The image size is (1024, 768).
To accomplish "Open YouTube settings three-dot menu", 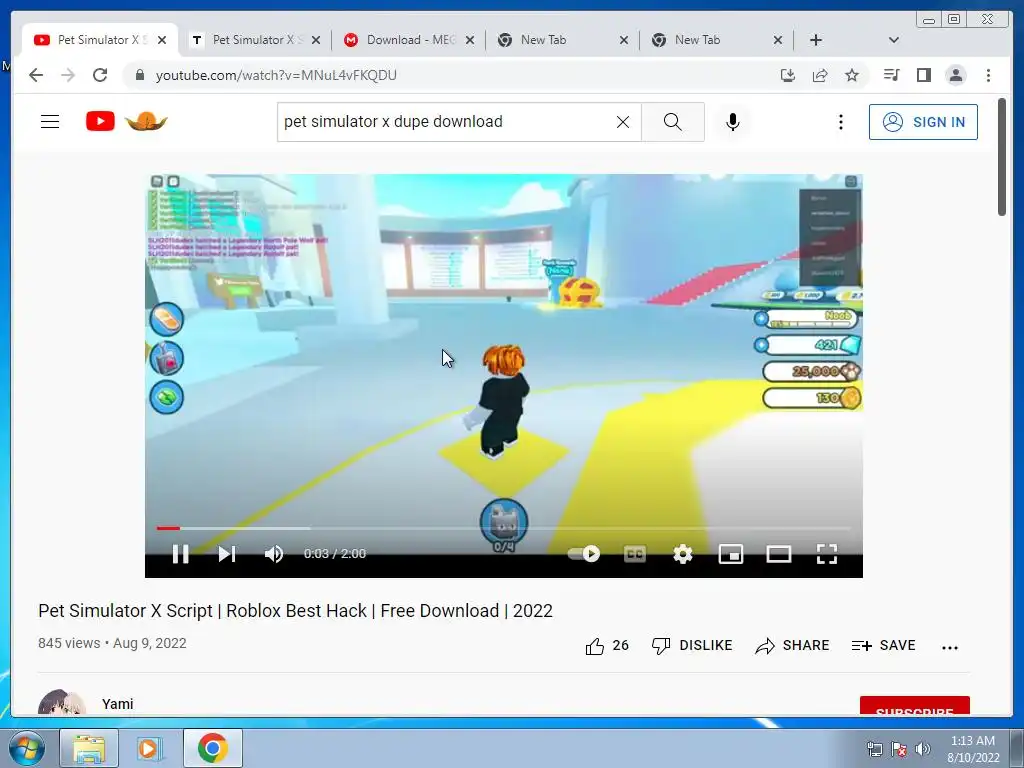I will (840, 122).
